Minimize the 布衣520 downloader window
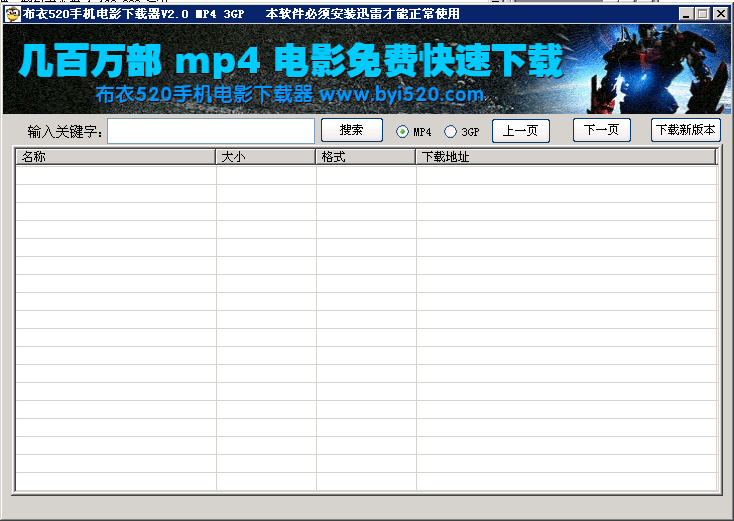 pyautogui.click(x=686, y=14)
